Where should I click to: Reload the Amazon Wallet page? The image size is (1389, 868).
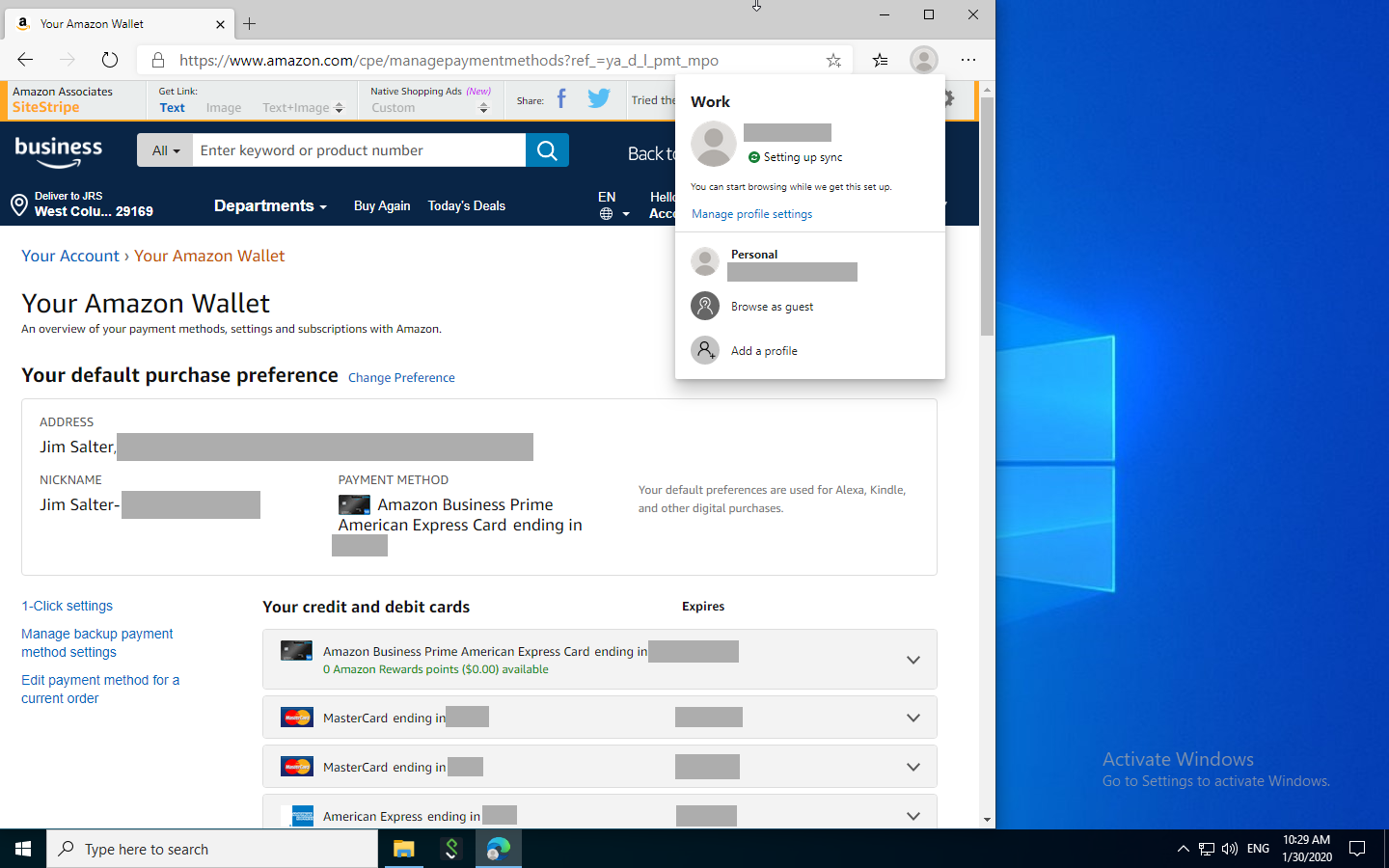coord(109,60)
